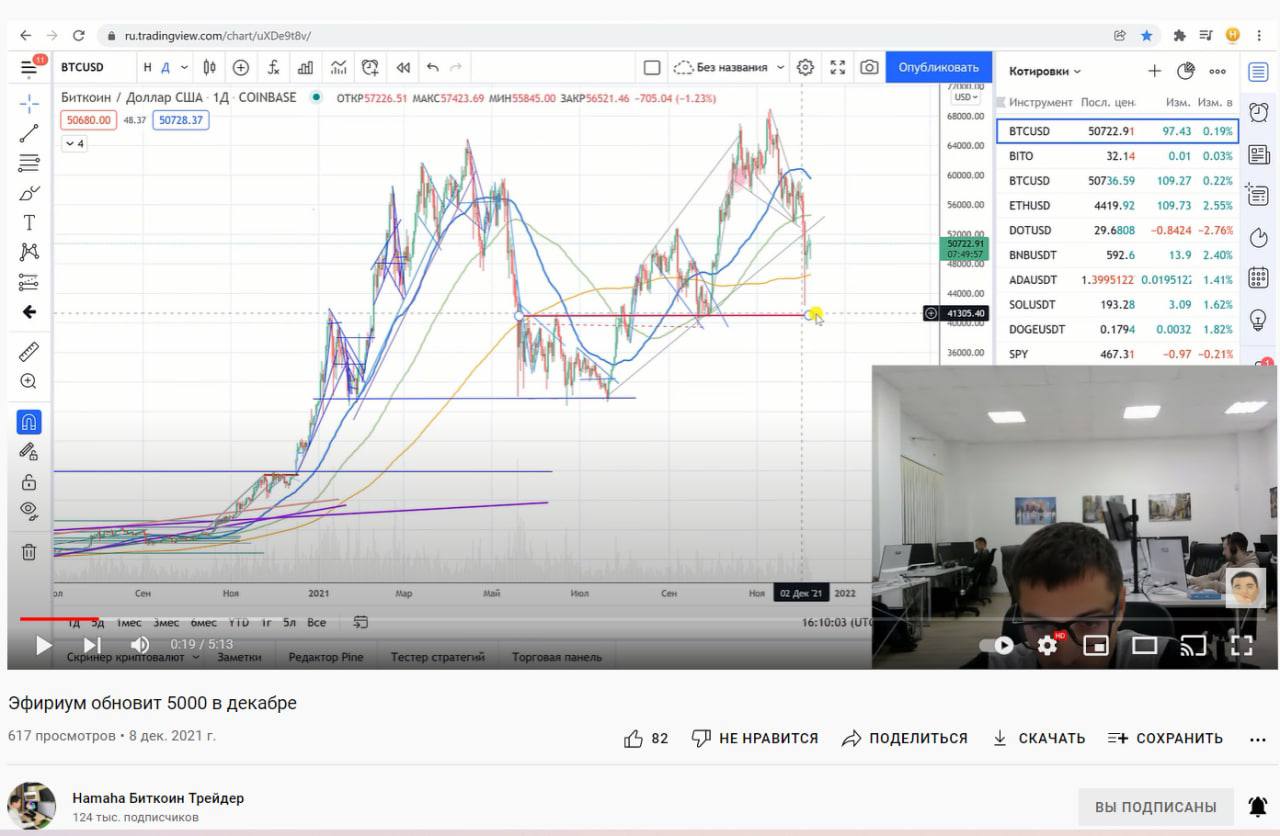The image size is (1280, 836).
Task: Open the watchlist three-dots menu
Action: 1217,71
